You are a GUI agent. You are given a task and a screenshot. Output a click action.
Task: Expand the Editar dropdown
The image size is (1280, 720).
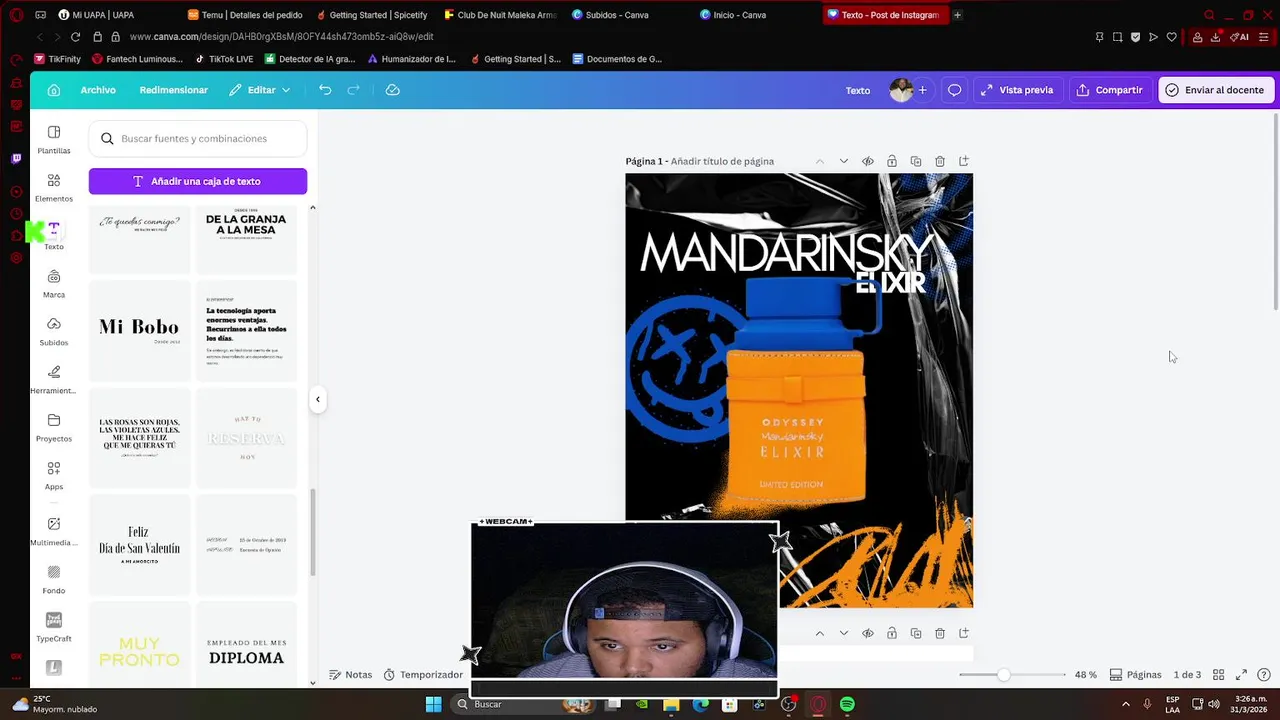(260, 90)
